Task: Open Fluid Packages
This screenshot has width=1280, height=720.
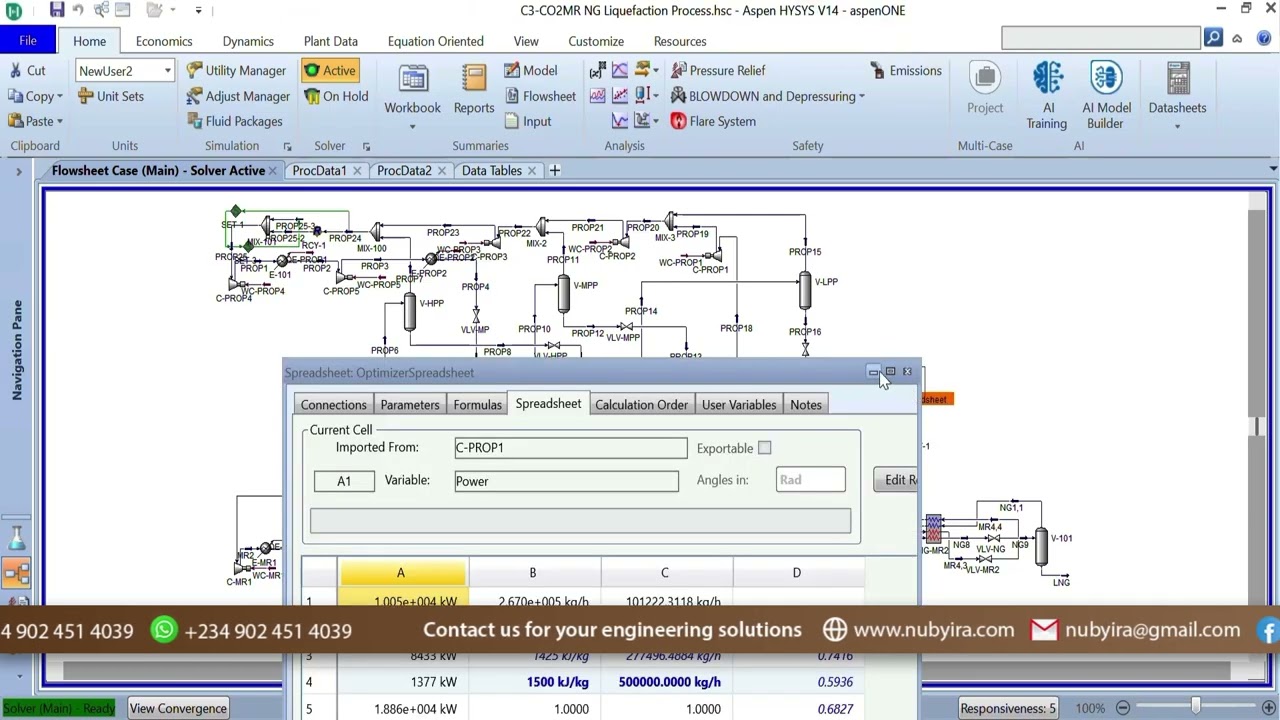Action: [234, 121]
